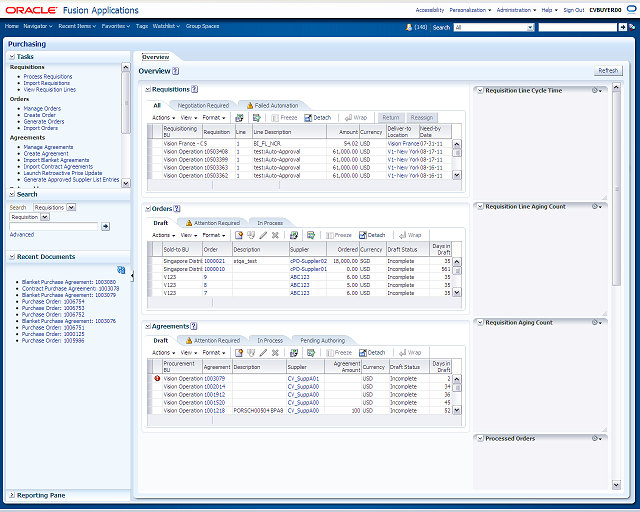Click the Refresh button

(x=608, y=71)
